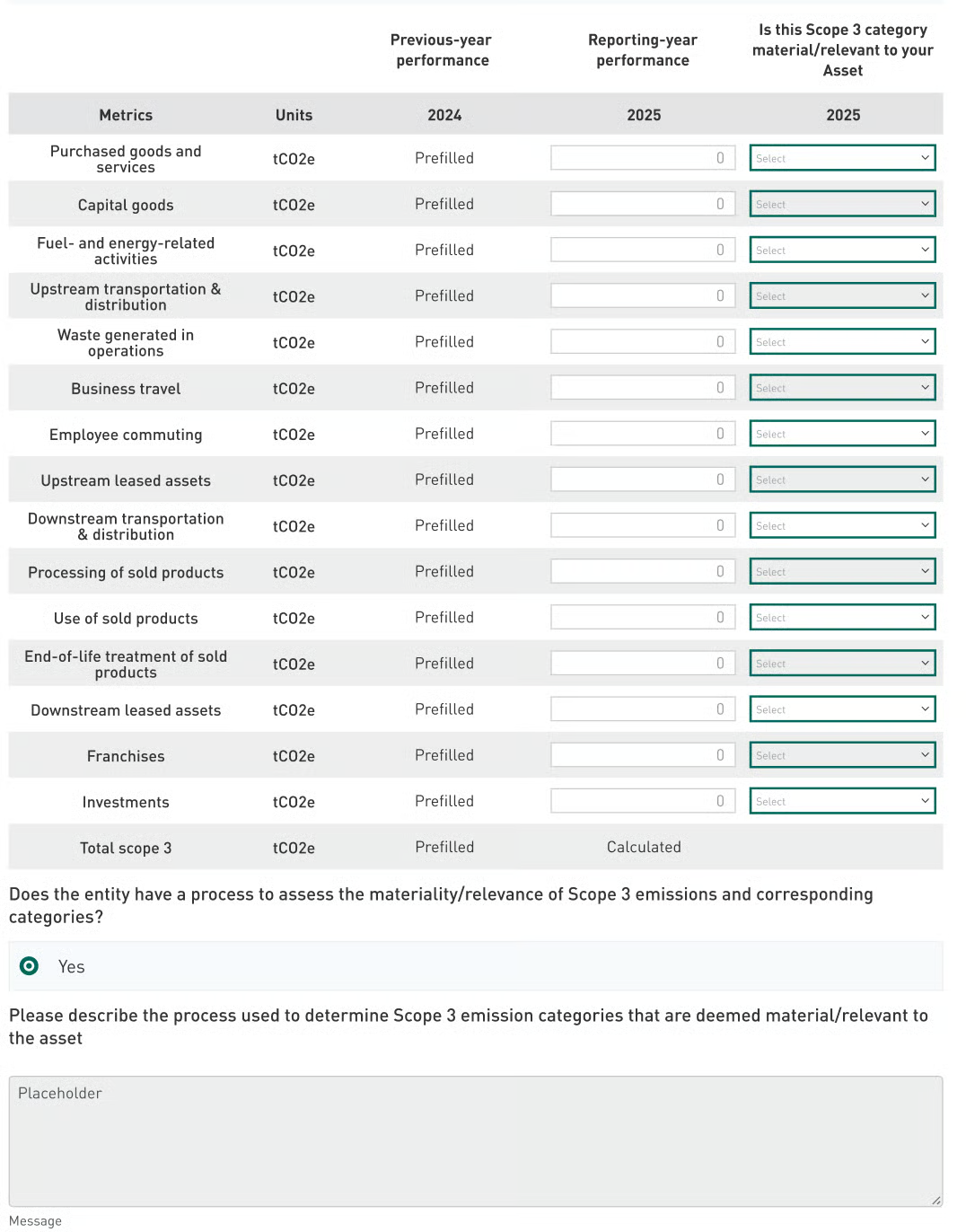
Task: Open Franchises materiality select dropdown
Action: 842,755
